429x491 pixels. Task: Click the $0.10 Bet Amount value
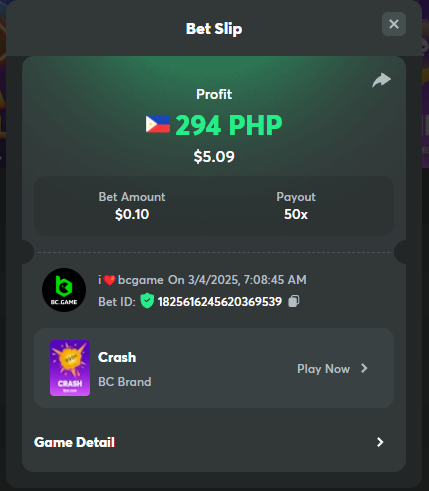point(132,214)
